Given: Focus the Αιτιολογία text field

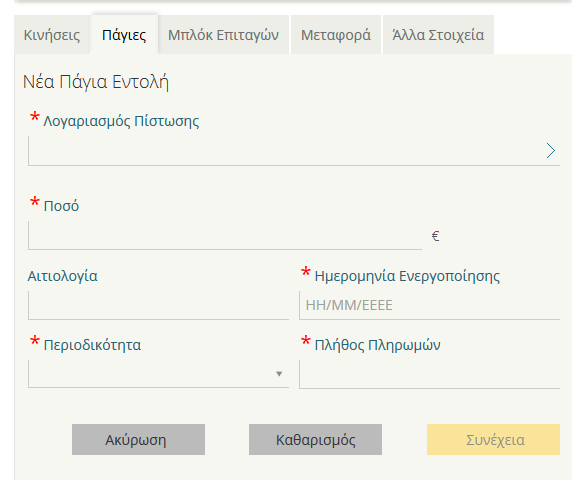Looking at the screenshot, I should pyautogui.click(x=158, y=305).
